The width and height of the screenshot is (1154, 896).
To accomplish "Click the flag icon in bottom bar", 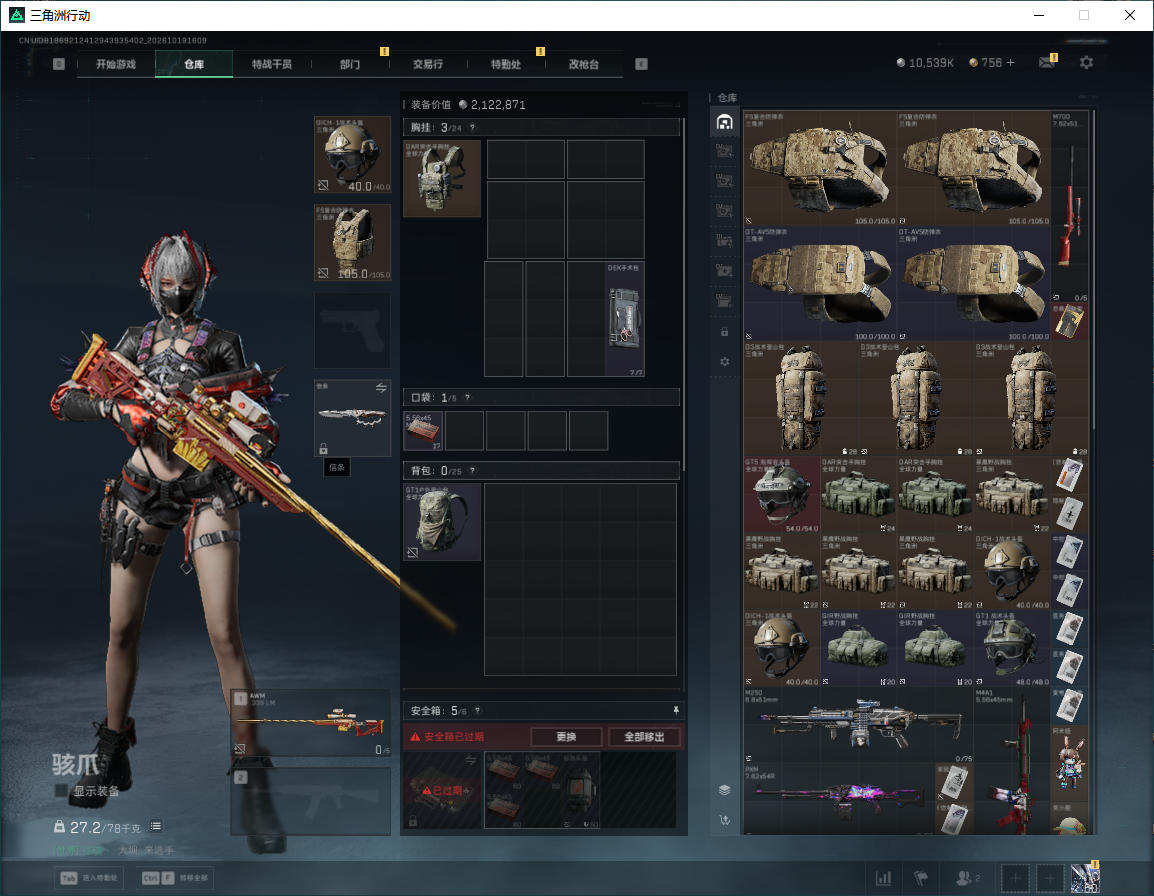I will (921, 878).
